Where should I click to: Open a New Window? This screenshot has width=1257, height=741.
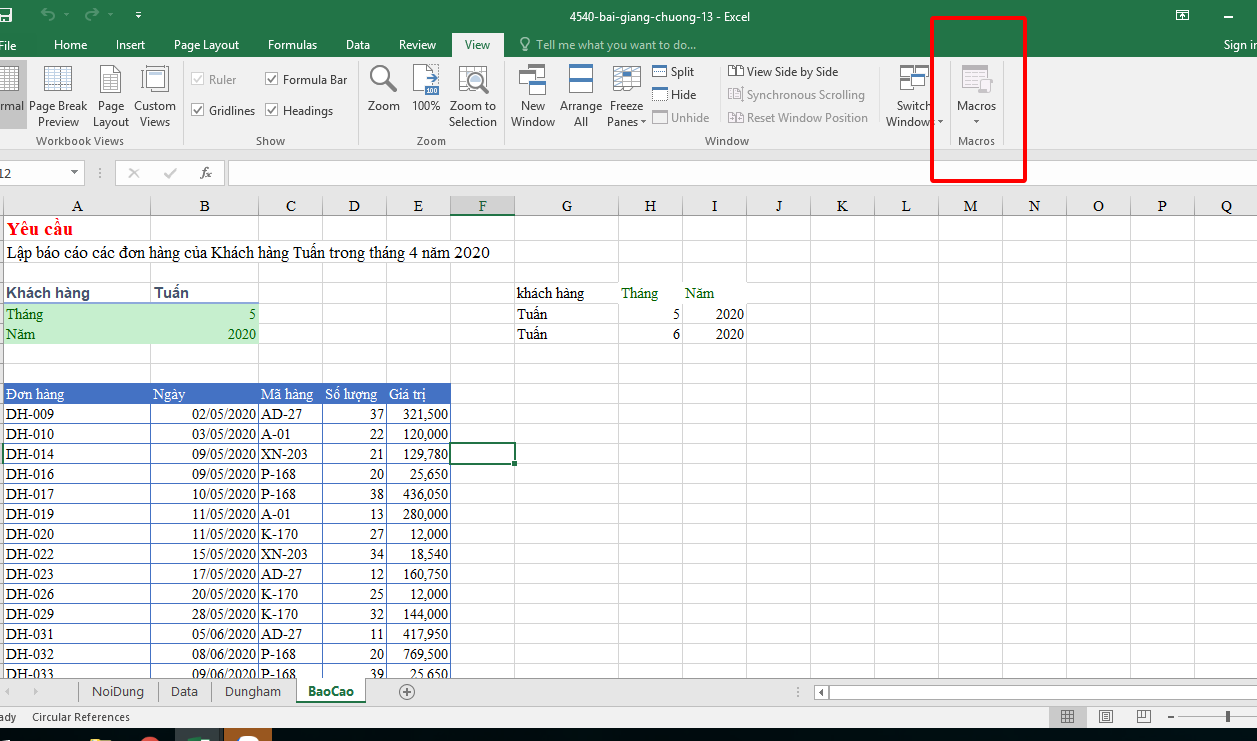click(x=532, y=80)
